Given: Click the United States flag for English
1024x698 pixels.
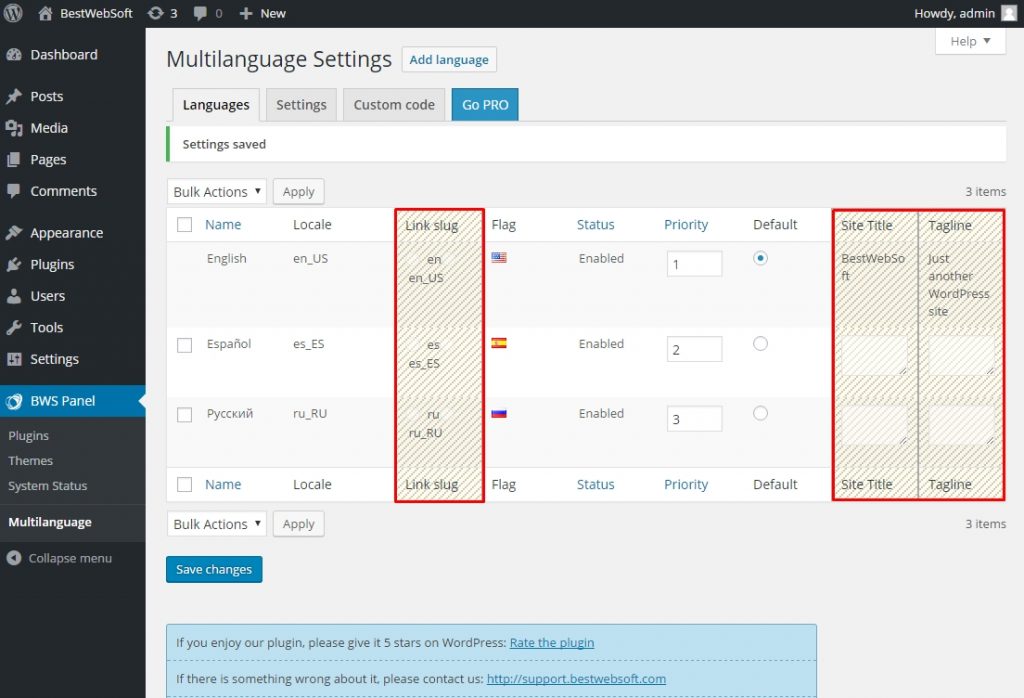Looking at the screenshot, I should [x=498, y=257].
